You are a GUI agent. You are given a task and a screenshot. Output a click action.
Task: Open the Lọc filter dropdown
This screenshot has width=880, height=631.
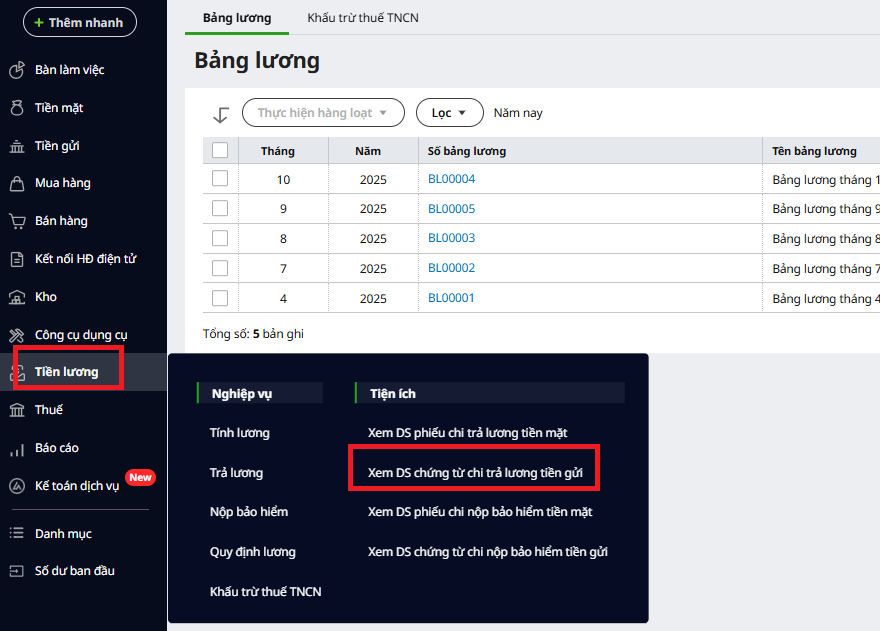click(449, 113)
